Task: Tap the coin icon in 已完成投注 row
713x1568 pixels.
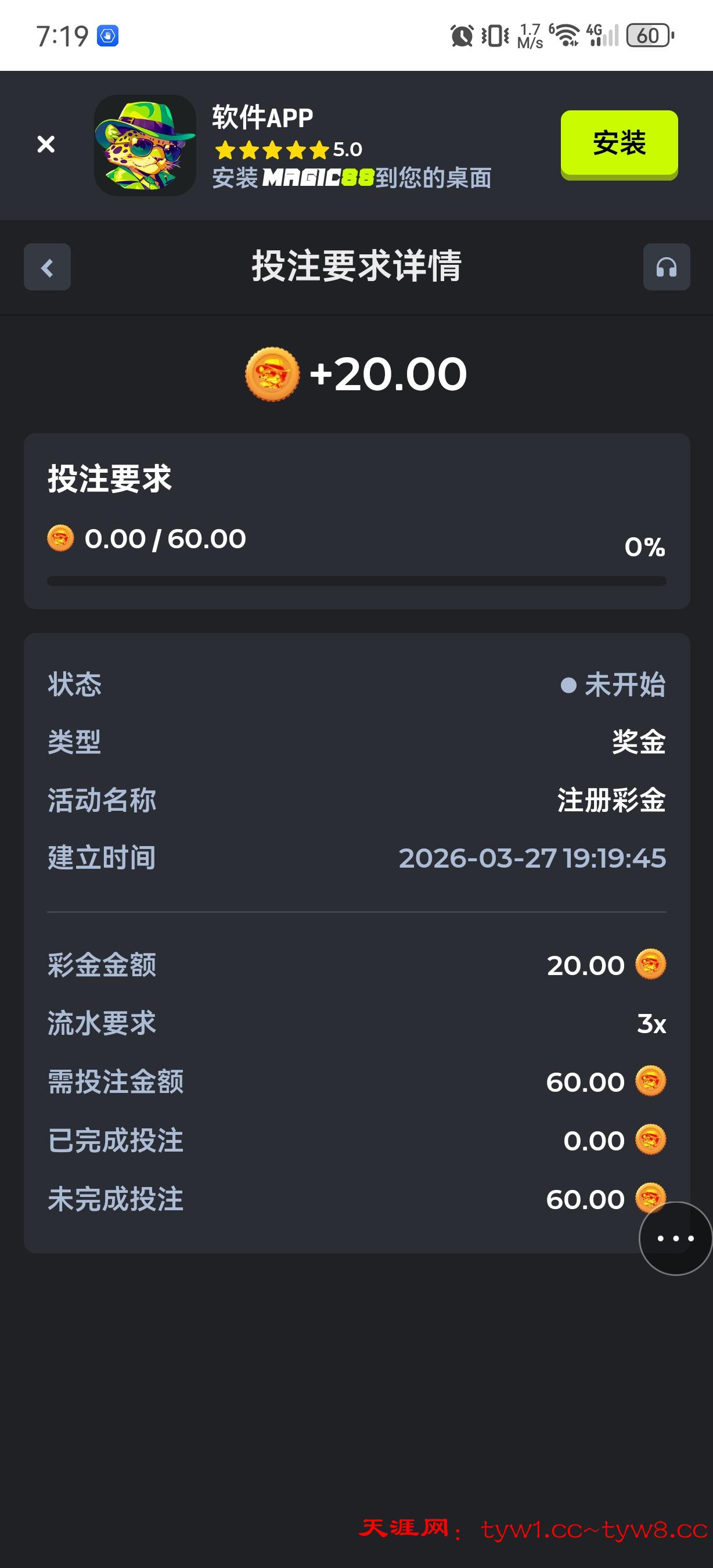Action: click(650, 1140)
